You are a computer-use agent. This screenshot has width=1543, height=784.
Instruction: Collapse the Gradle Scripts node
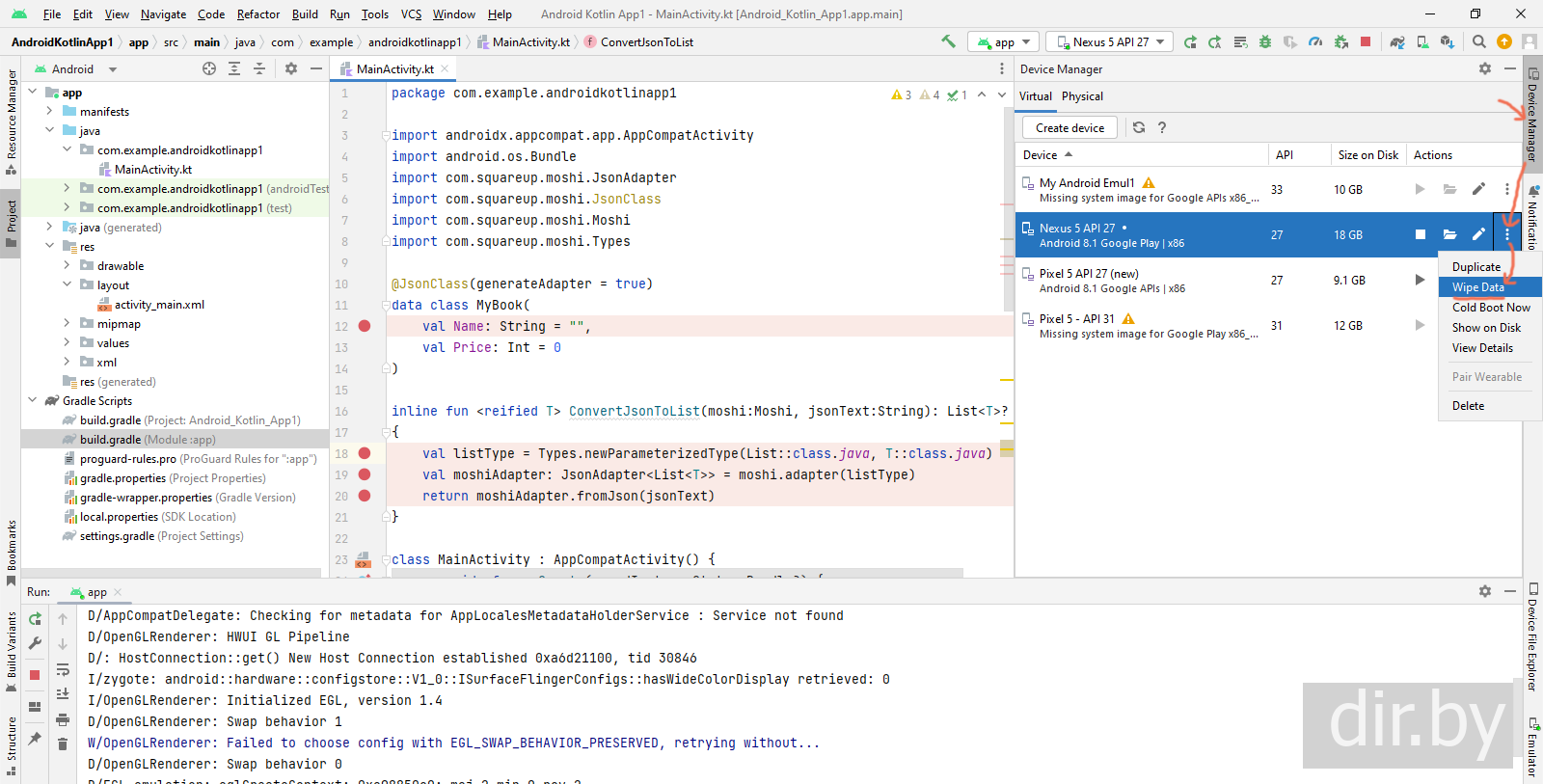(33, 401)
